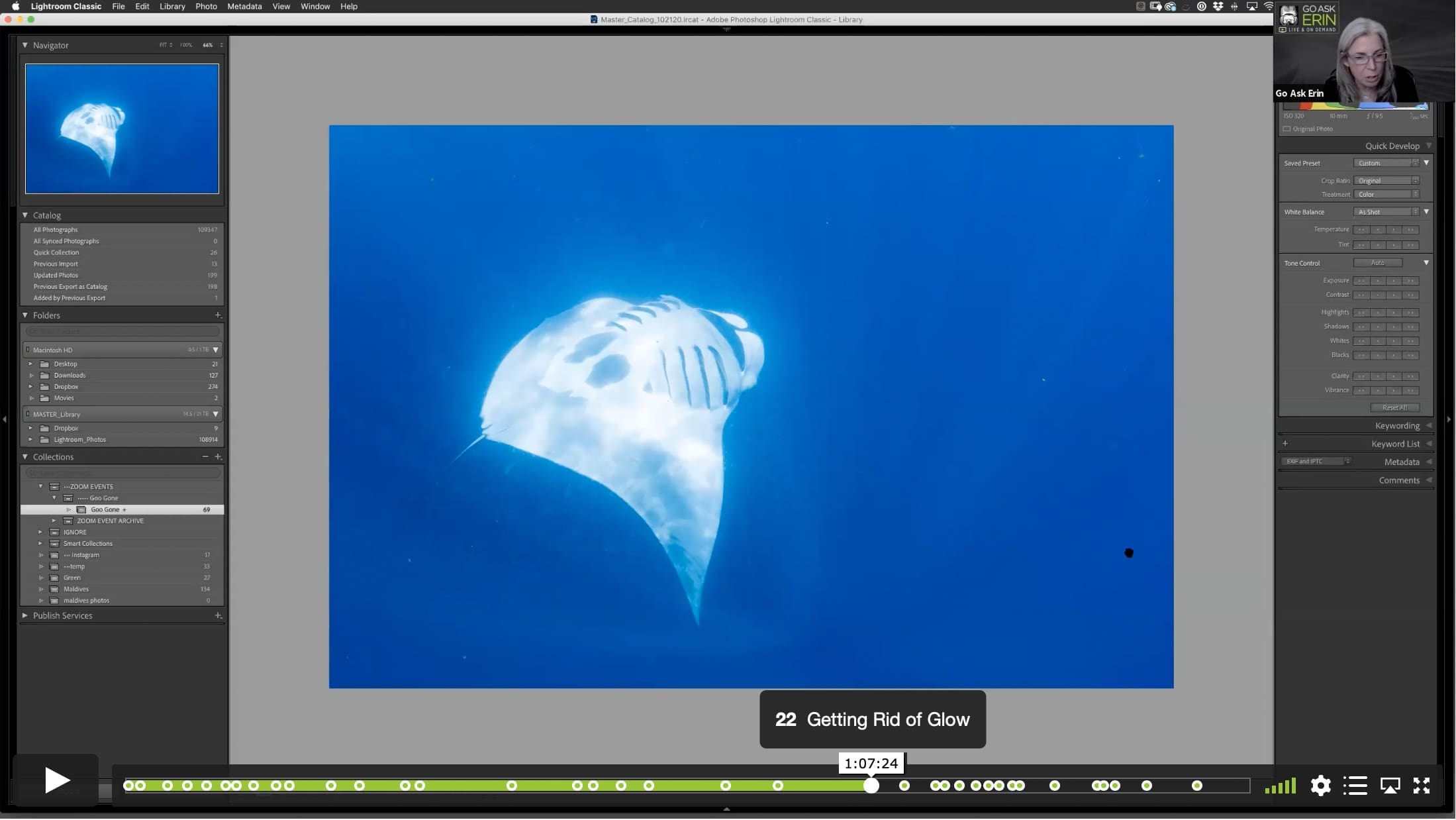Click plus icon beside Publish Services

[218, 616]
